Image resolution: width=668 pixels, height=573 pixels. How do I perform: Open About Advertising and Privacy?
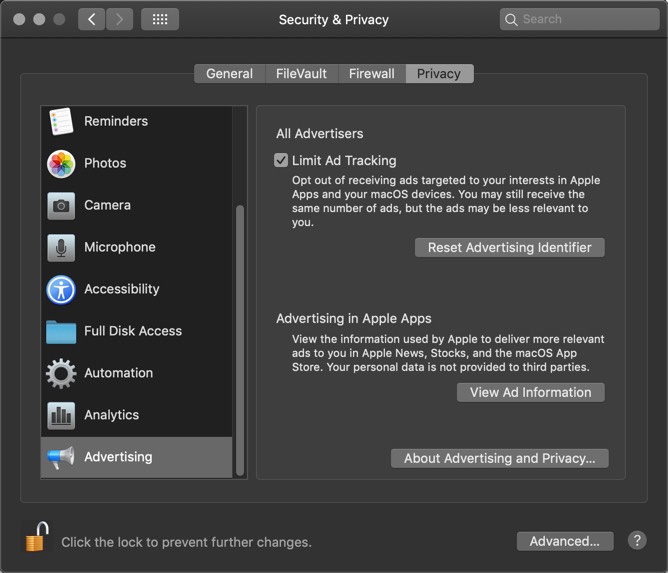click(x=500, y=458)
